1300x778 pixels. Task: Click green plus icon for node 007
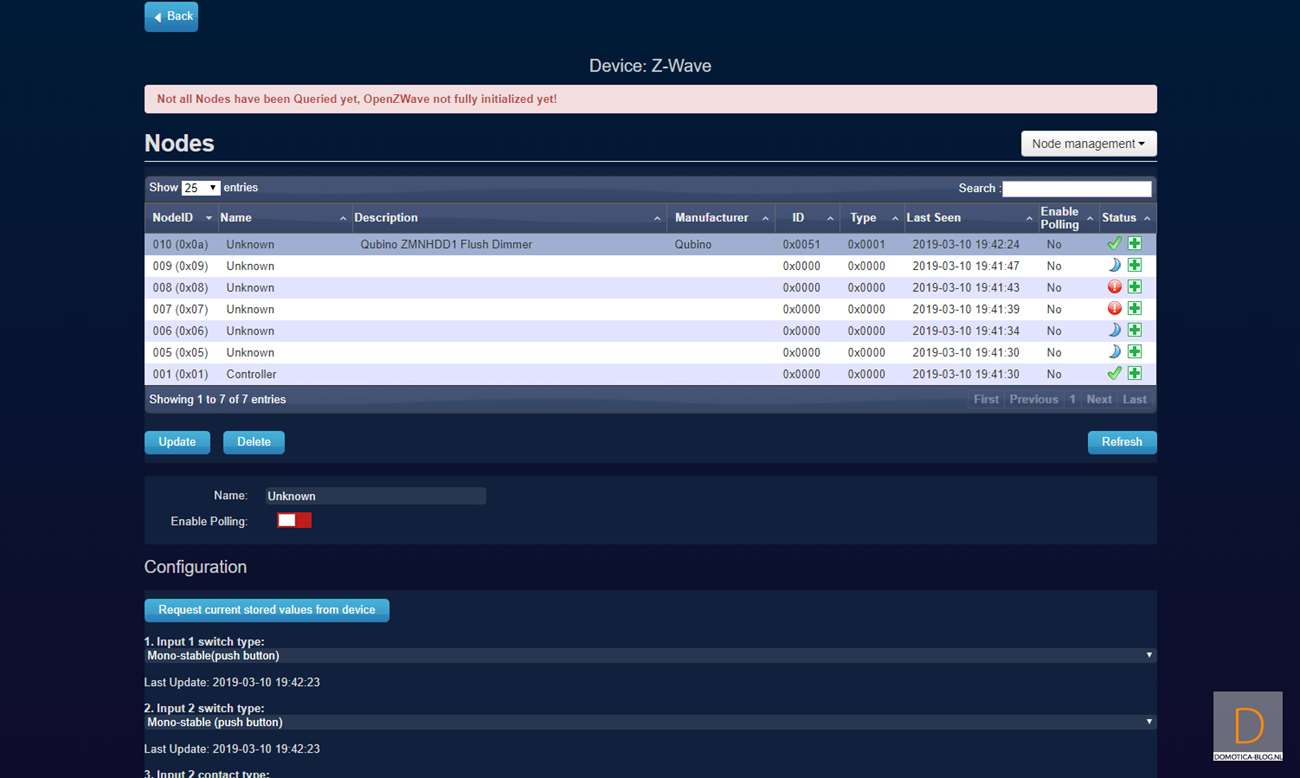click(1135, 309)
